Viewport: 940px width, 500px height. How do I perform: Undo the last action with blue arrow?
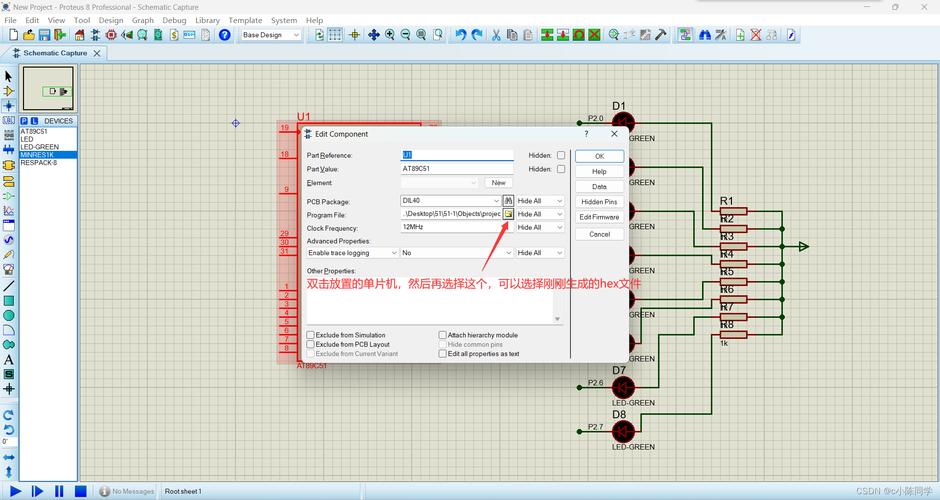[x=460, y=35]
